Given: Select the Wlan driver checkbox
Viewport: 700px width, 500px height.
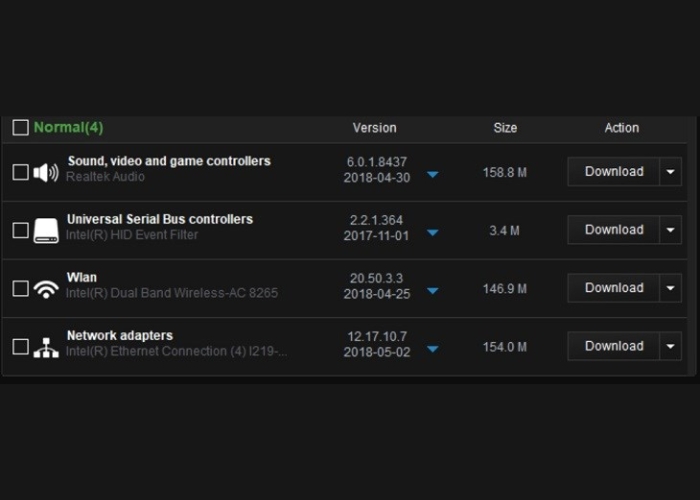Looking at the screenshot, I should (x=20, y=289).
